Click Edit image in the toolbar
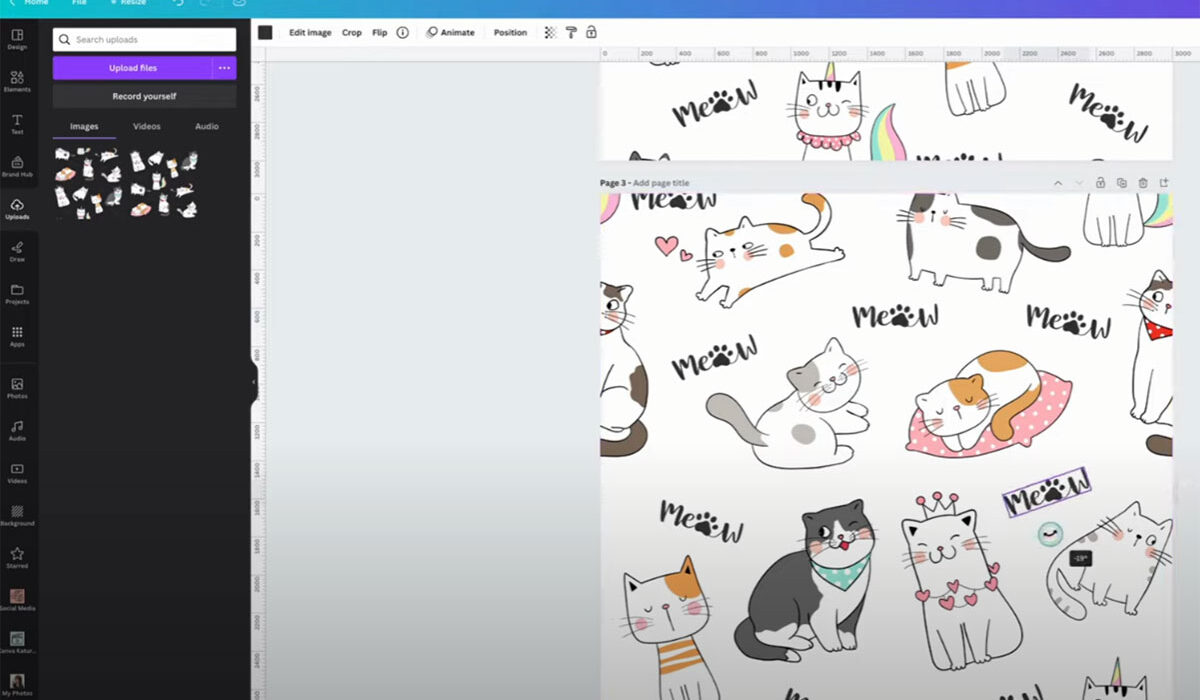1200x700 pixels. point(310,32)
